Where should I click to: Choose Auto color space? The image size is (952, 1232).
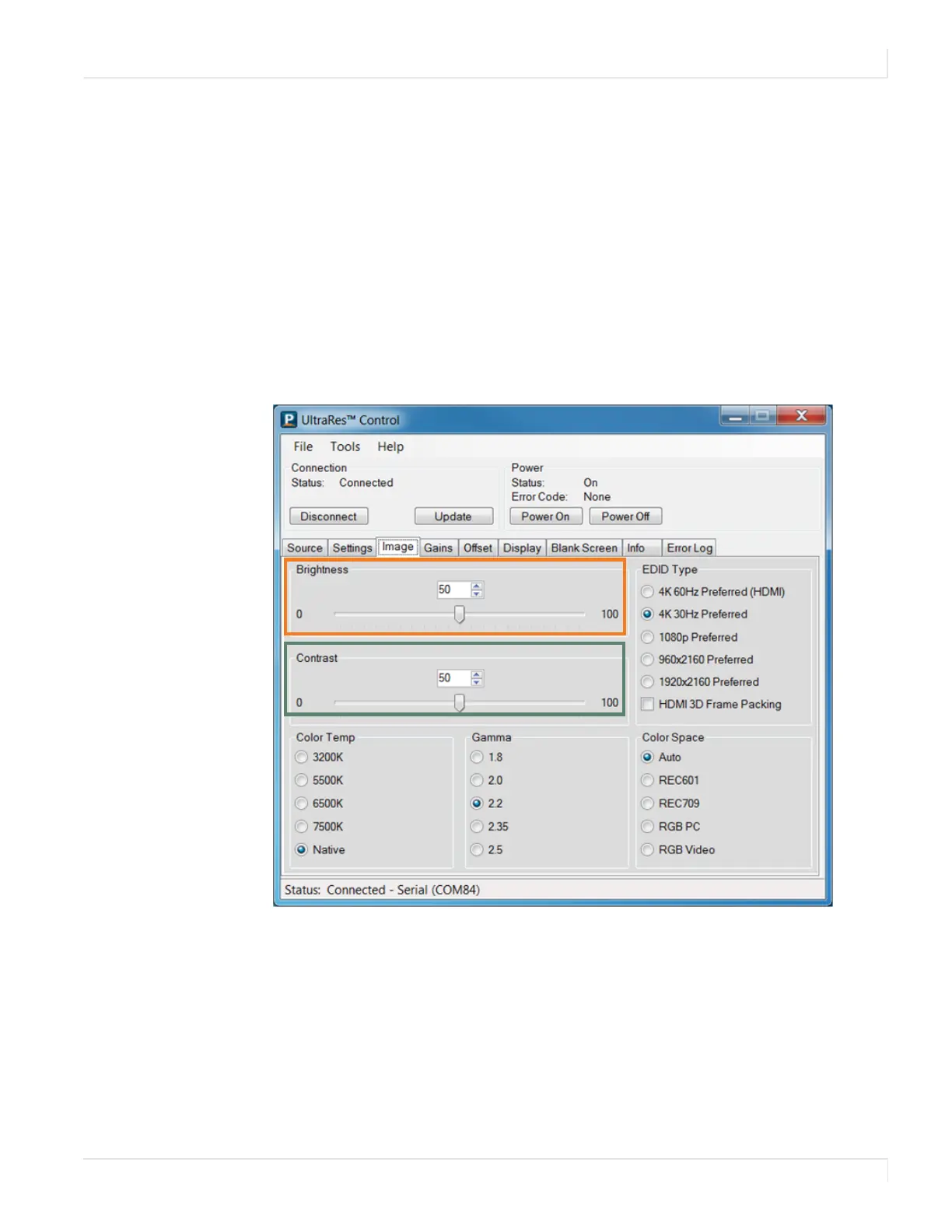661,758
